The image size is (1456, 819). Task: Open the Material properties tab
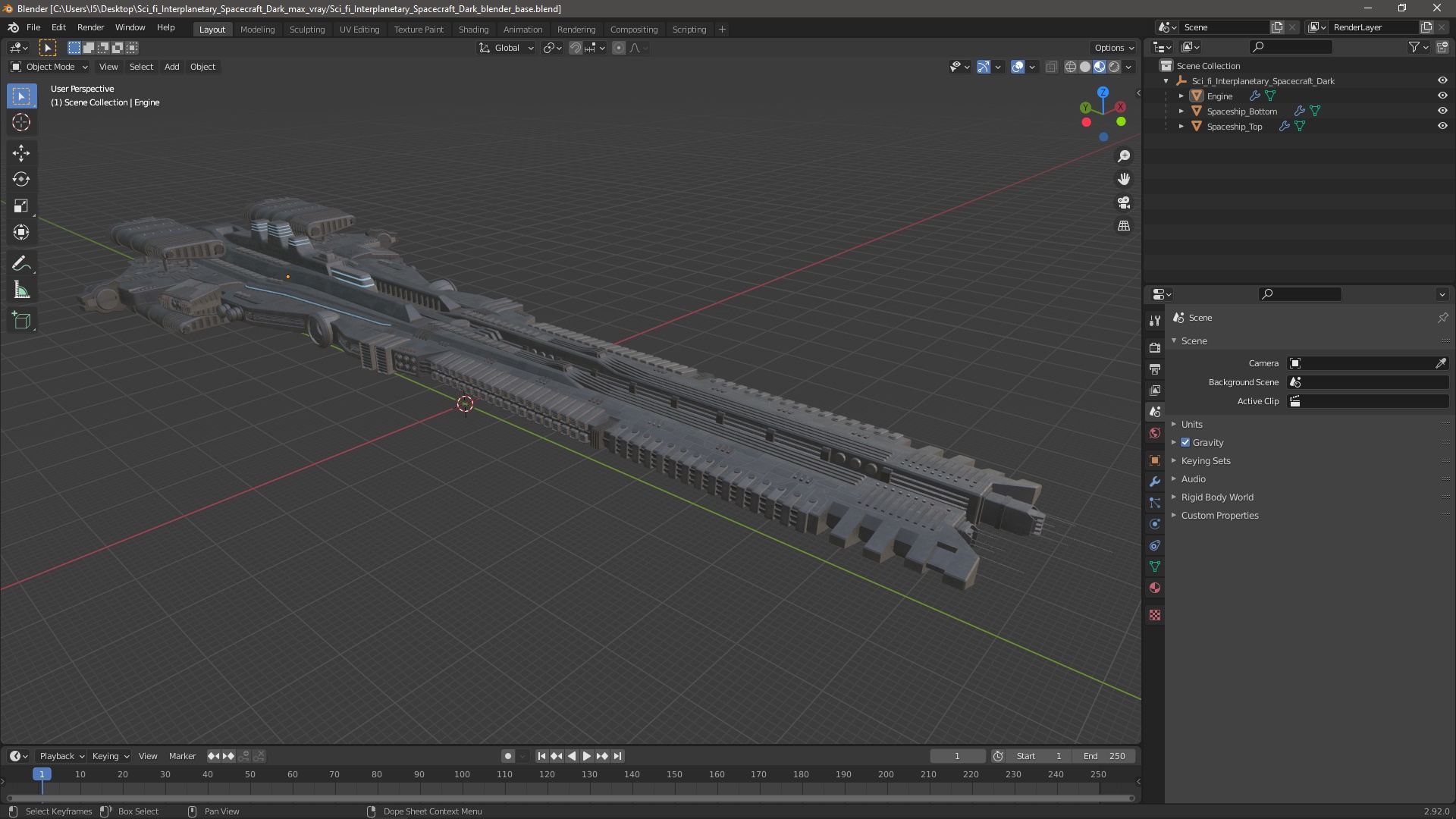coord(1155,588)
